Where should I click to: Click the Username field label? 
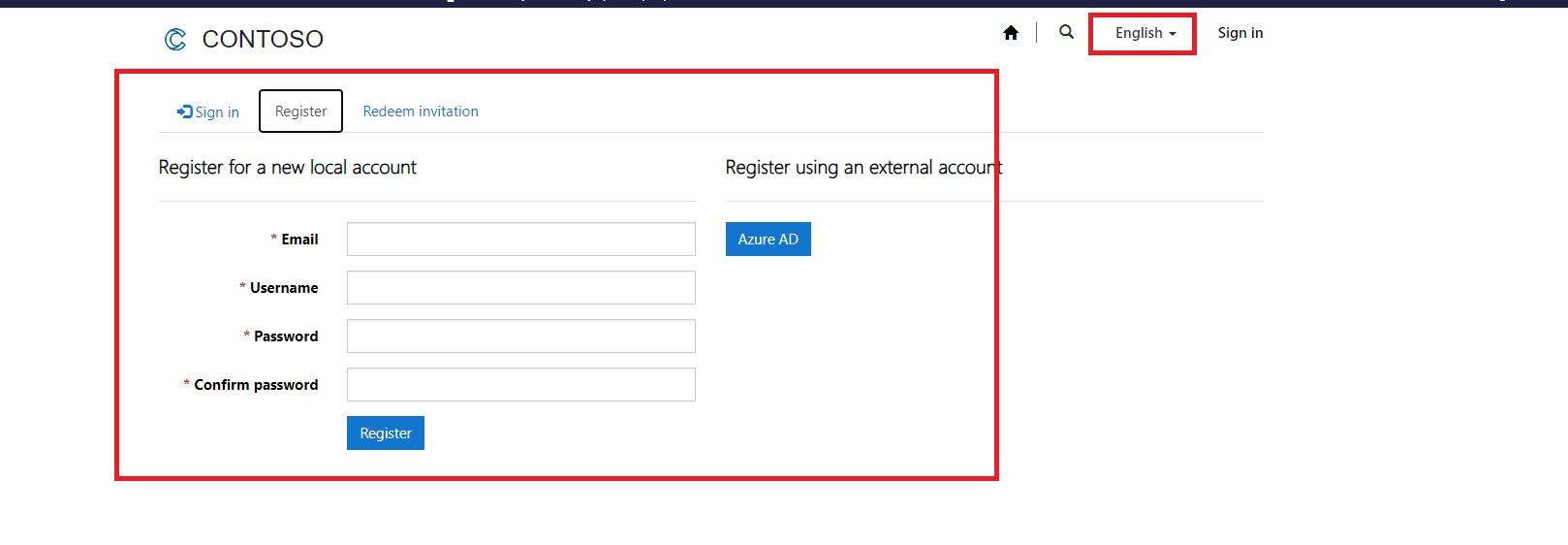coord(284,288)
